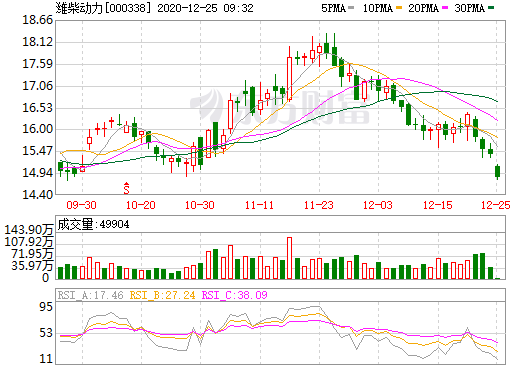The image size is (520, 365).
Task: Click the timestamp 2020-12-25 09:32
Action: click(205, 8)
